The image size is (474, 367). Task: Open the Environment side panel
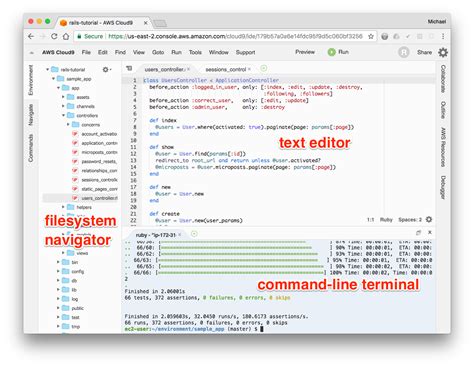[x=31, y=80]
